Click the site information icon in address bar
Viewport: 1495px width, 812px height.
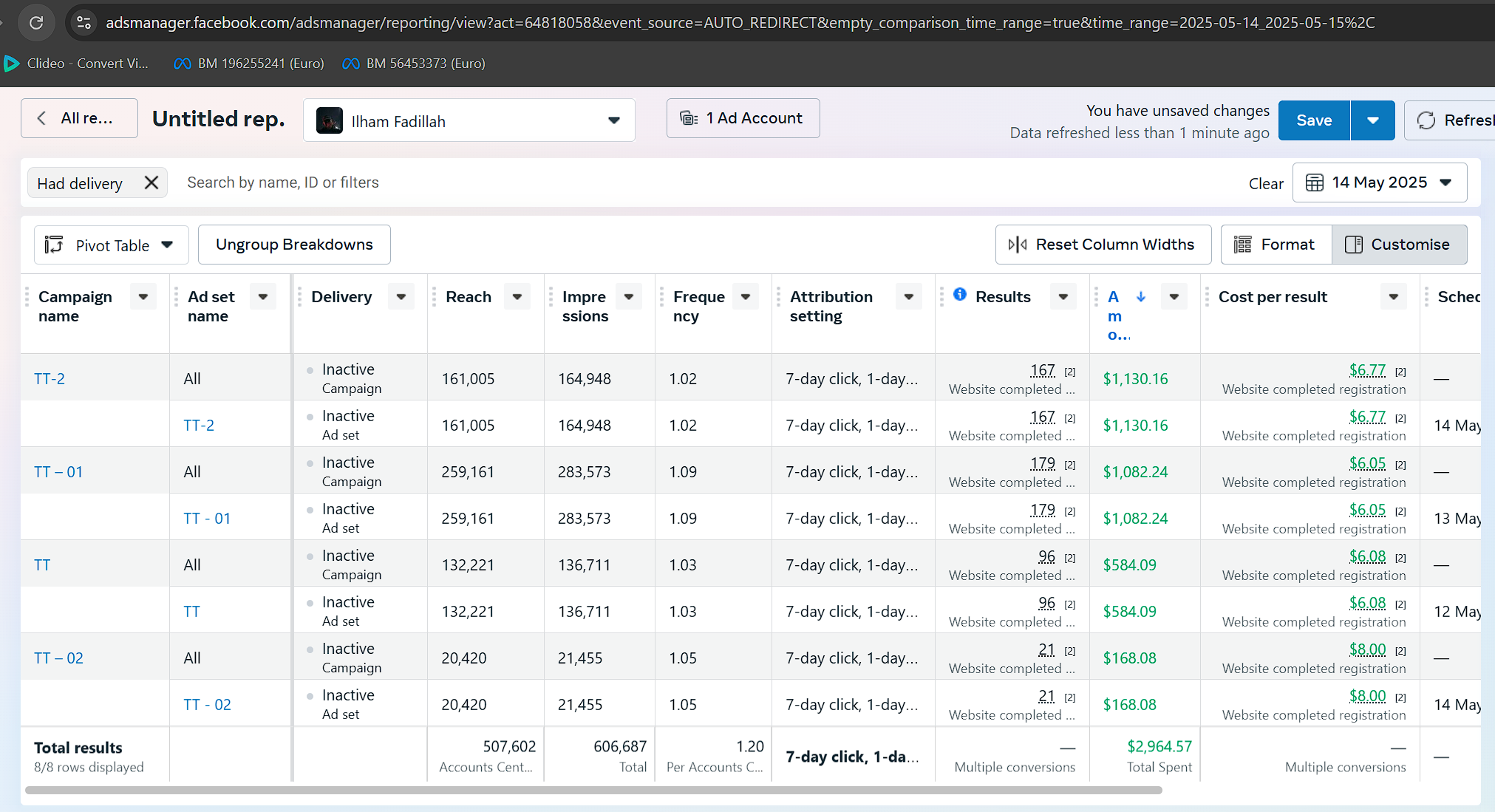click(84, 23)
